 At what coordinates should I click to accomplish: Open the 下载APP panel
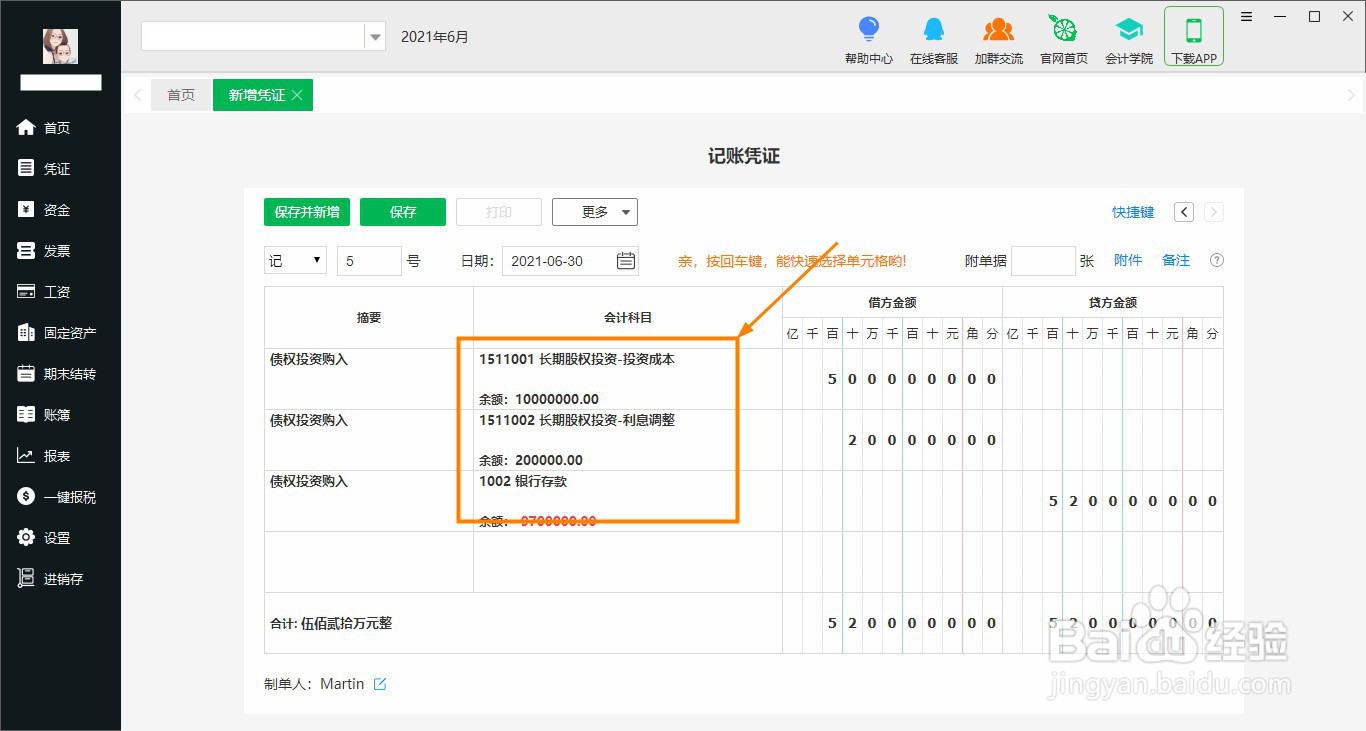click(x=1193, y=38)
